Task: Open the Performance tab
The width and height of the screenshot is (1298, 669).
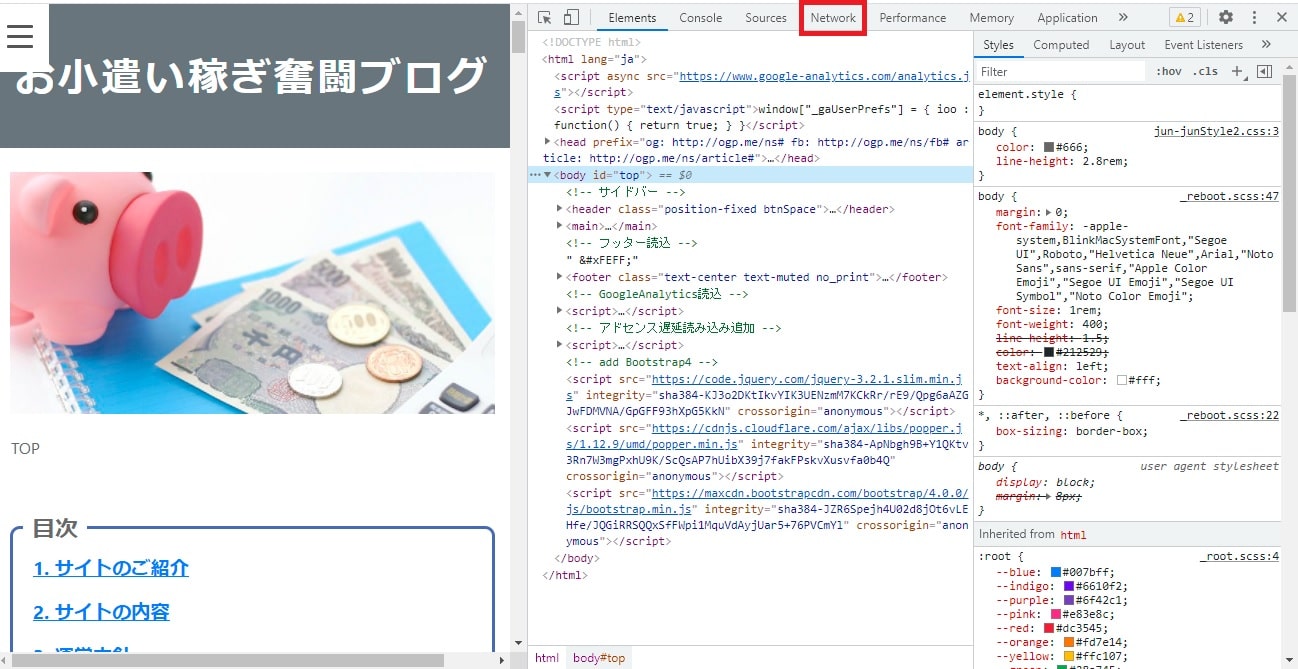Action: pyautogui.click(x=912, y=18)
